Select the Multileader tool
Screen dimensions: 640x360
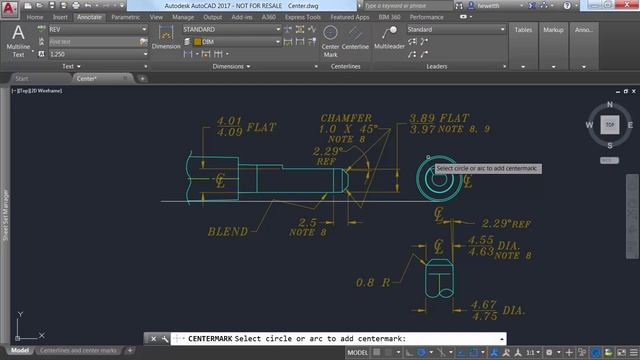(389, 37)
